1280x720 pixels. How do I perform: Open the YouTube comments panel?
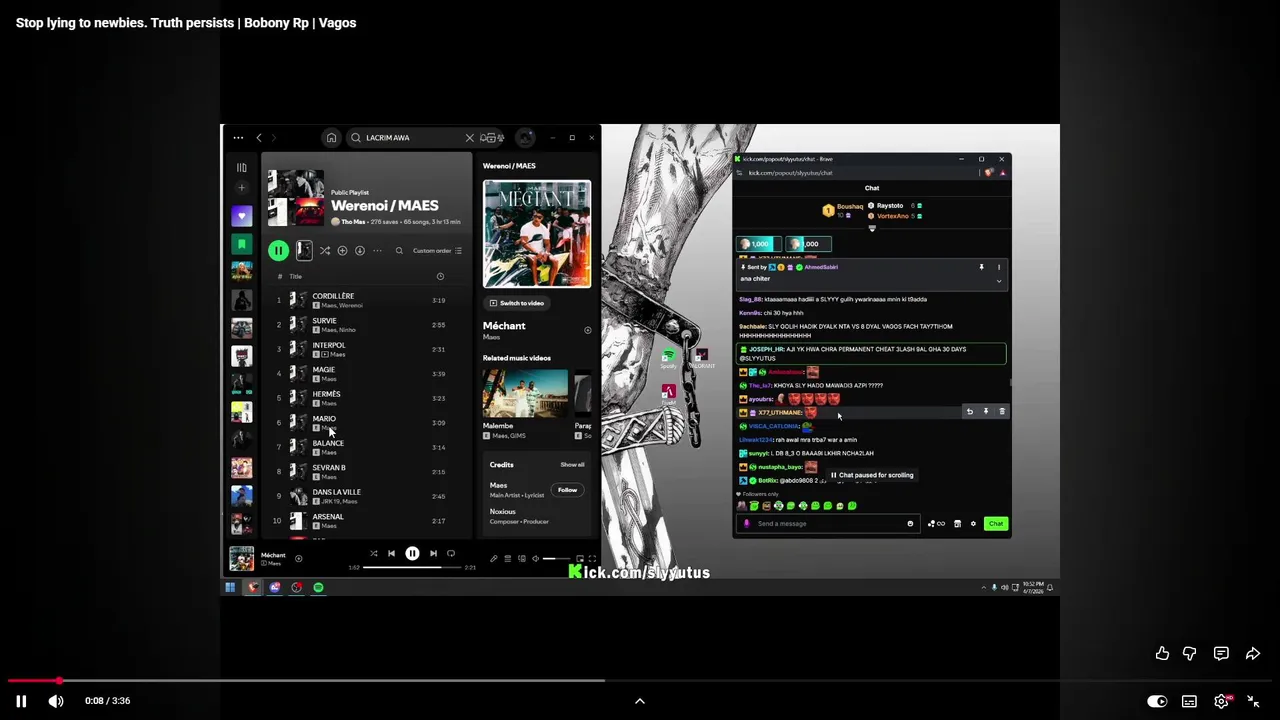[x=1221, y=653]
